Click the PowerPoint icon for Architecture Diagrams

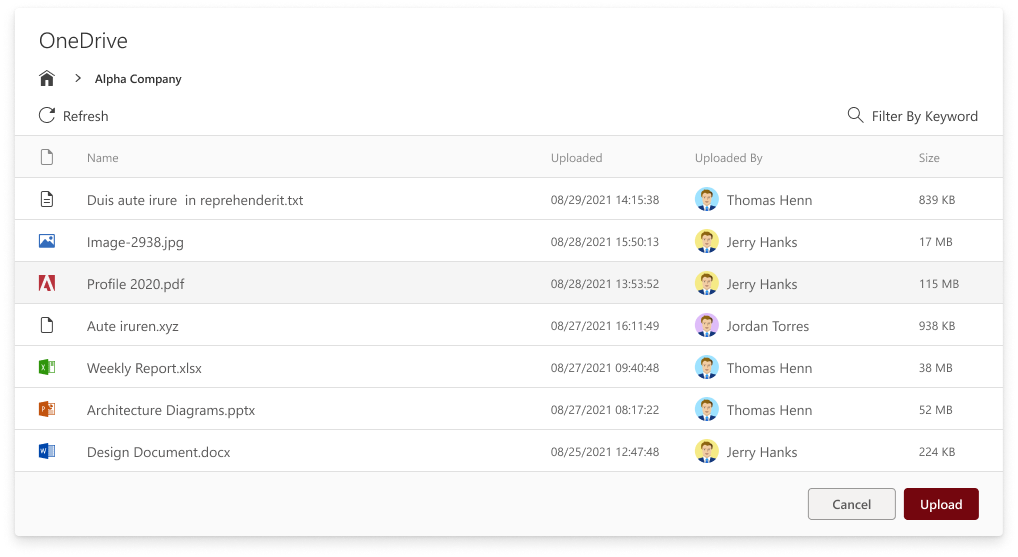pos(47,410)
